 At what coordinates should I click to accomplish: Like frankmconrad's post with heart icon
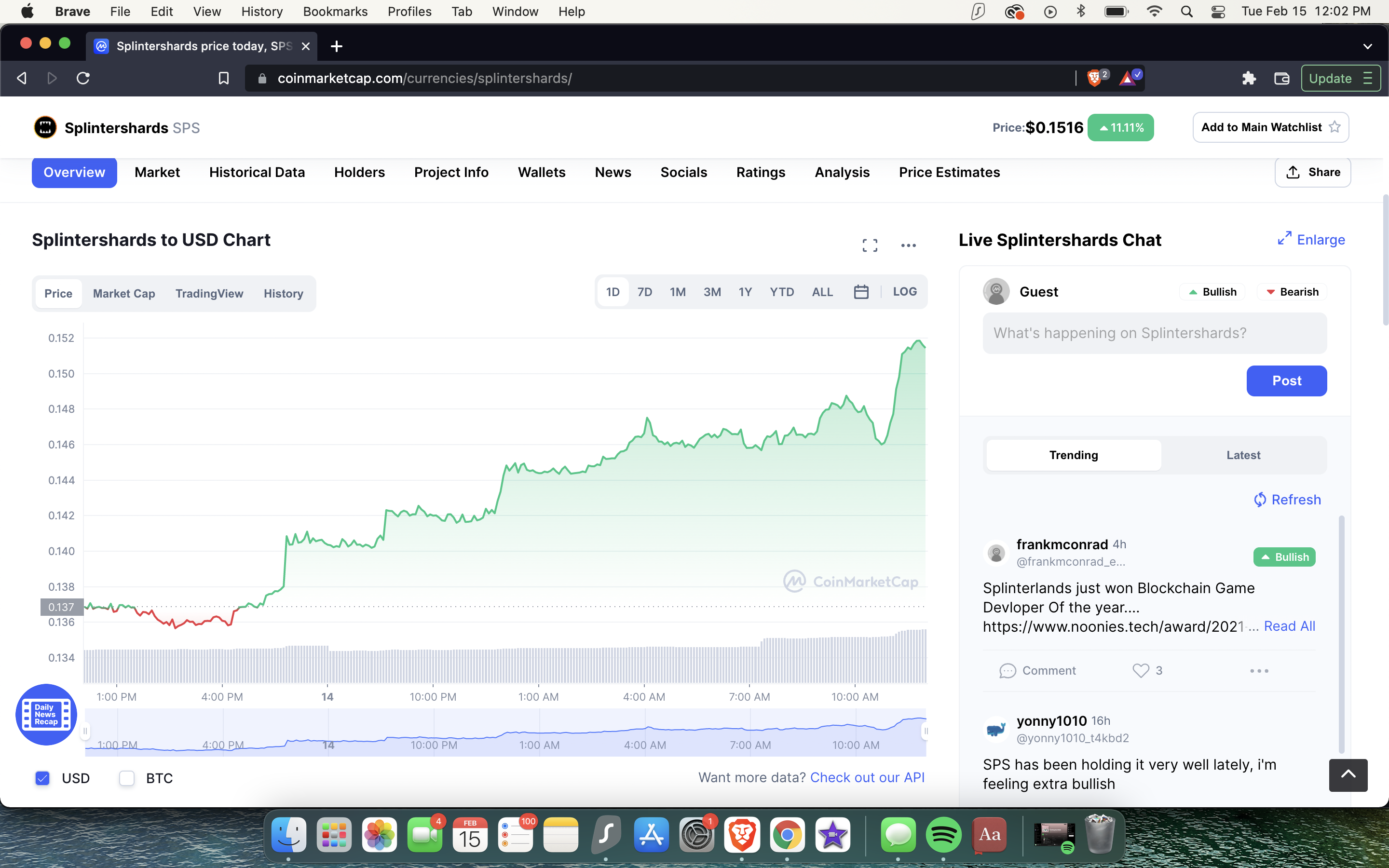pos(1141,670)
